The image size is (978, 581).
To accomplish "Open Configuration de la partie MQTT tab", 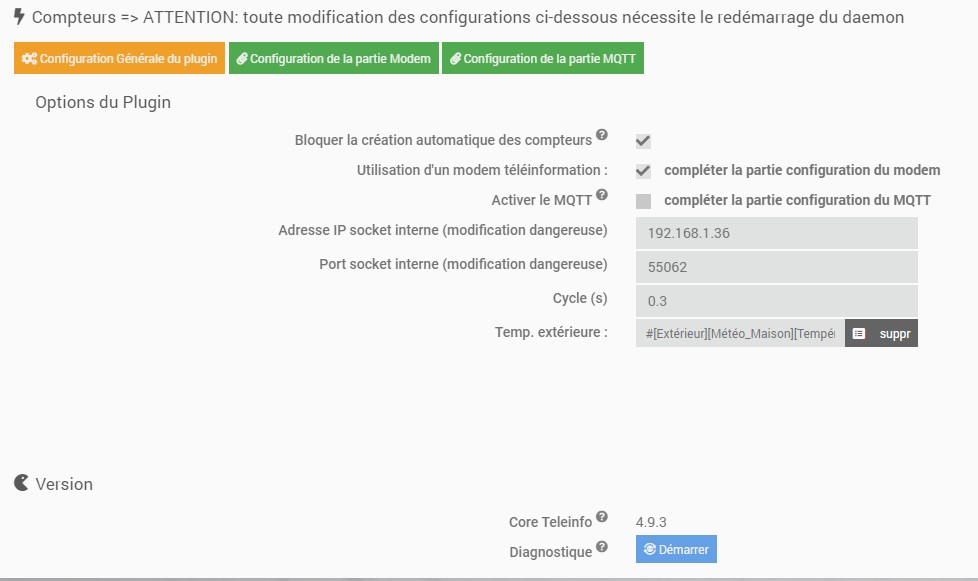I will click(x=543, y=58).
